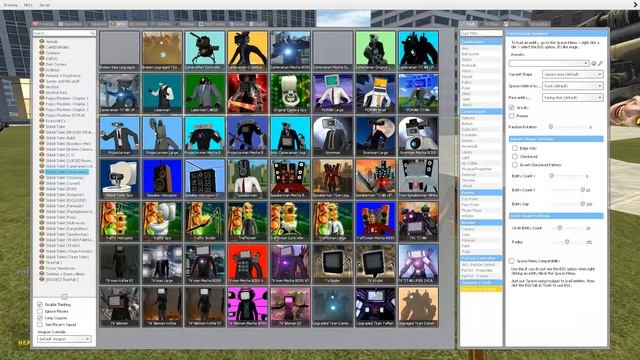The height and width of the screenshot is (360, 640).
Task: Spawn the Projectorman NPC in black suit
Action: click(x=119, y=136)
